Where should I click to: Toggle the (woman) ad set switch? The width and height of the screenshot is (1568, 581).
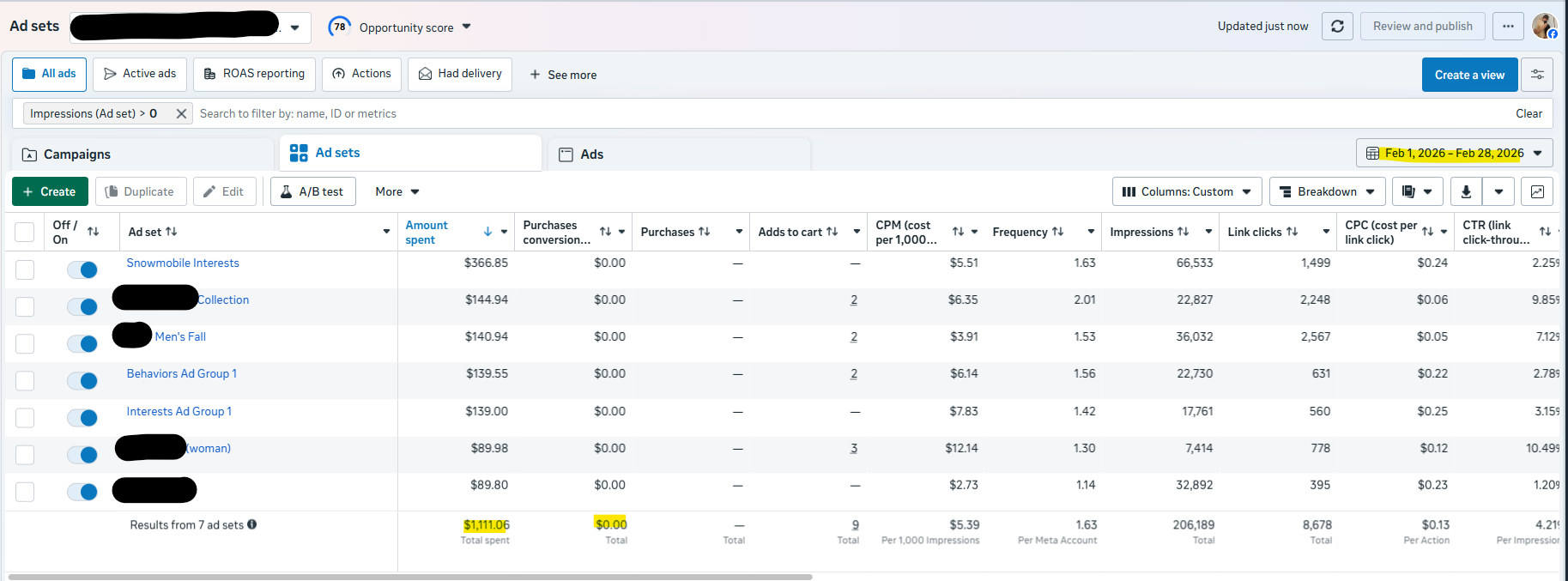point(82,455)
